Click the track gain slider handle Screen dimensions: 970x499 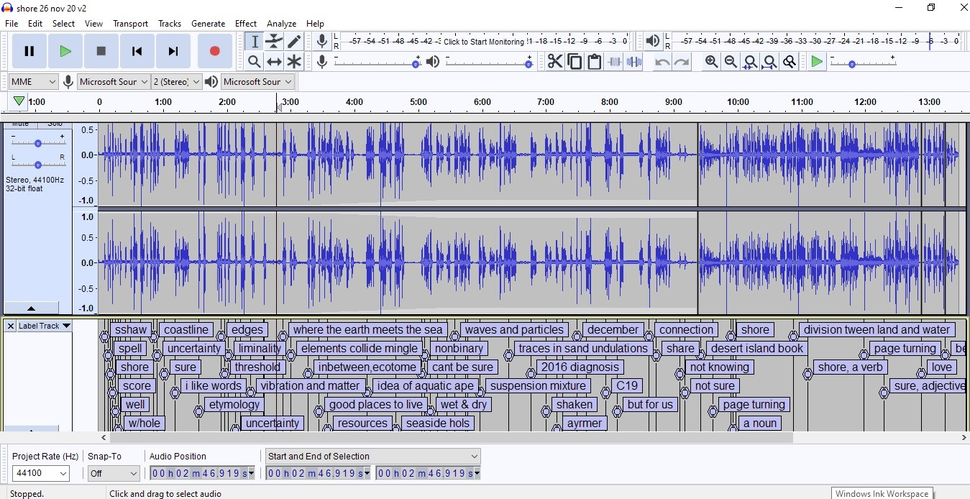[37, 144]
